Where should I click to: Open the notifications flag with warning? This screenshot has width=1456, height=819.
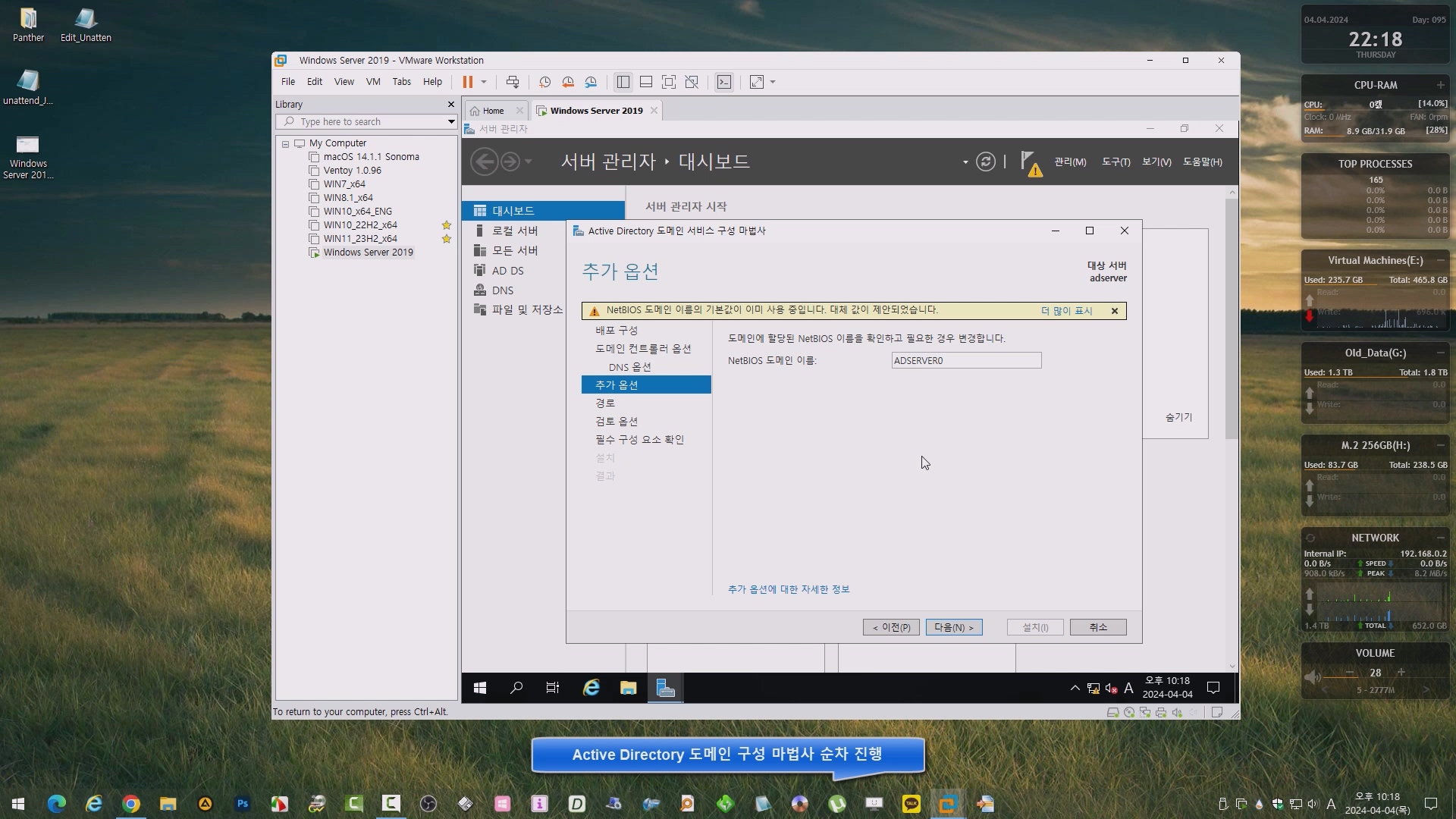point(1031,163)
